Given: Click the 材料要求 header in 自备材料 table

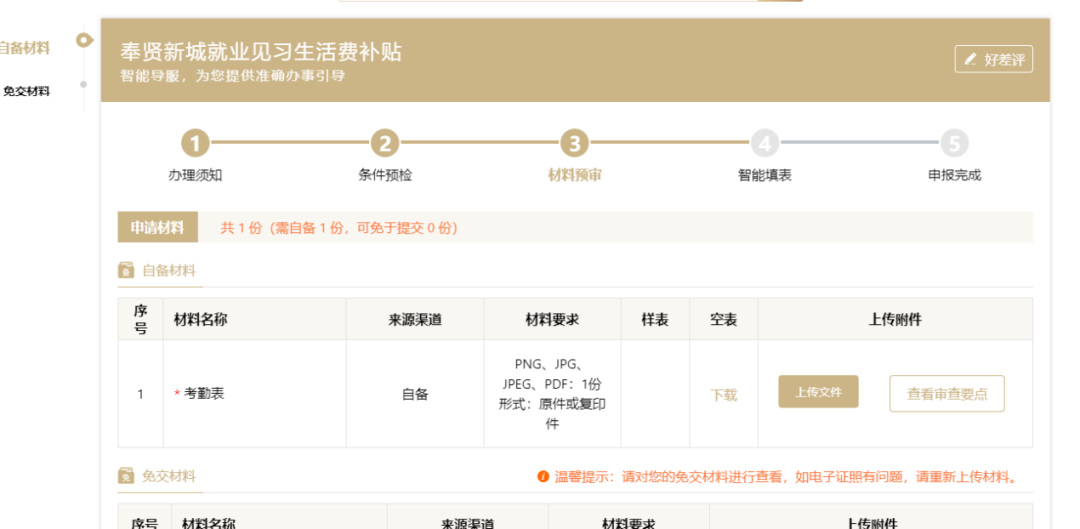Looking at the screenshot, I should click(552, 320).
